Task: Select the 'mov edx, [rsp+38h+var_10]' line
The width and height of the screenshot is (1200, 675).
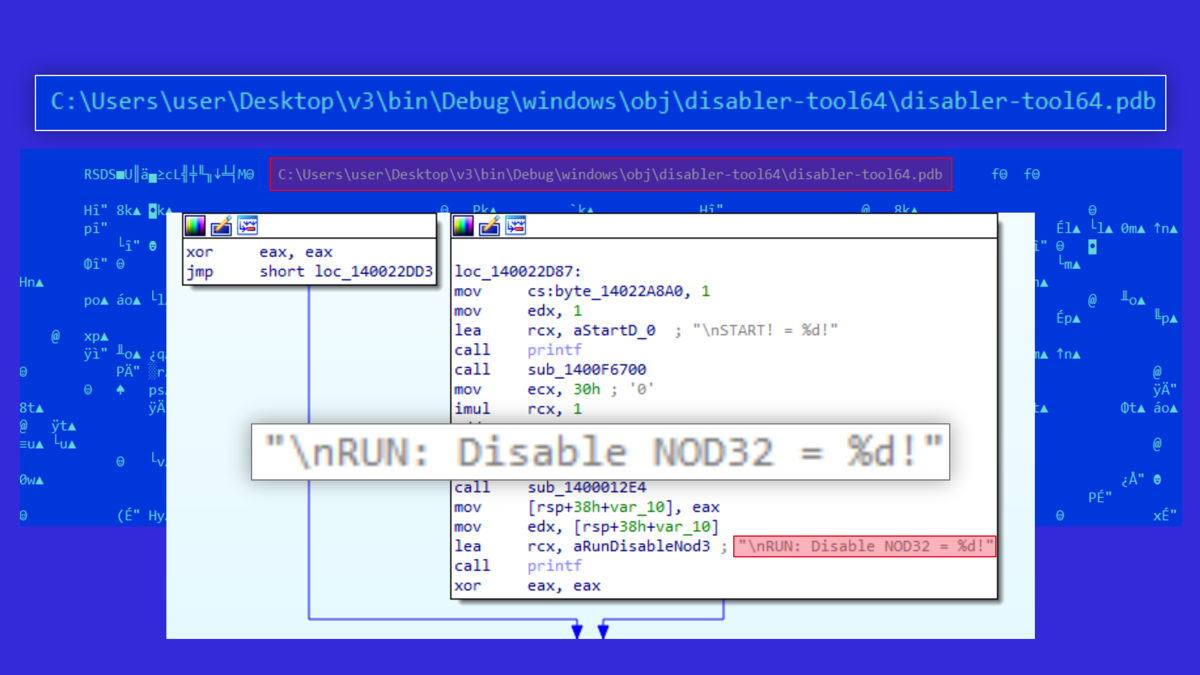Action: point(587,527)
